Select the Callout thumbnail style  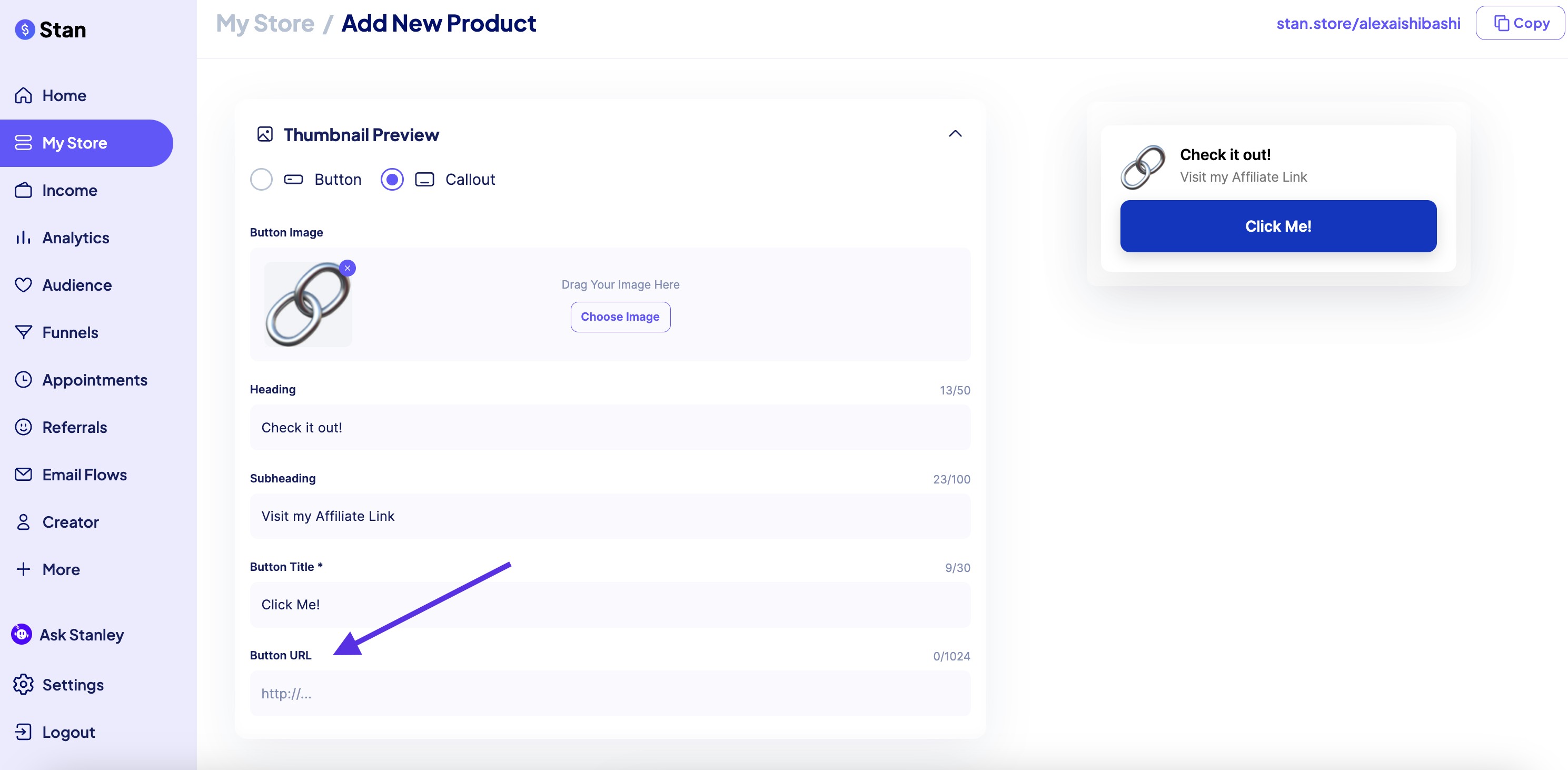point(392,179)
